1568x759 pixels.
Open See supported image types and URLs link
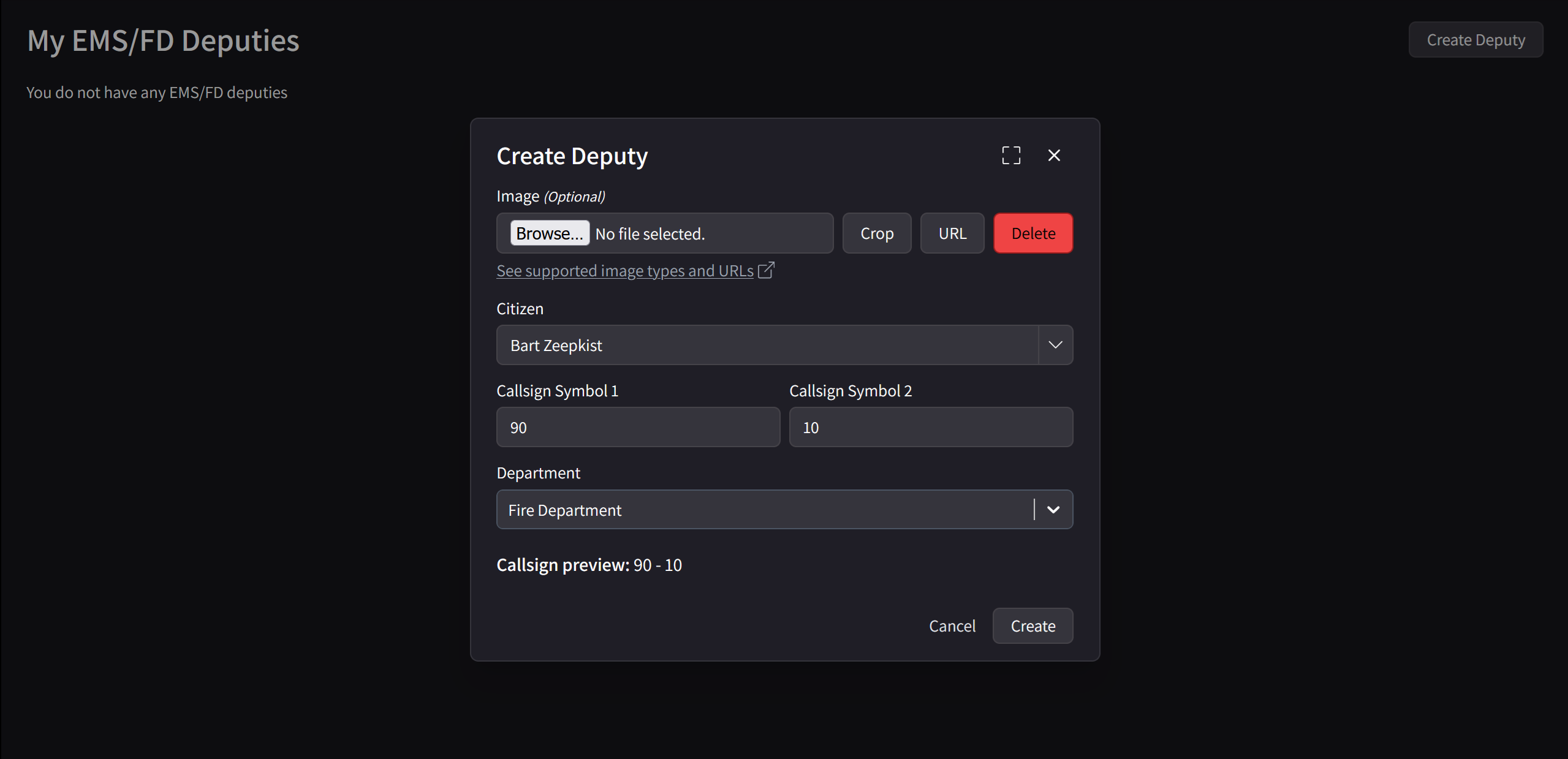coord(624,271)
